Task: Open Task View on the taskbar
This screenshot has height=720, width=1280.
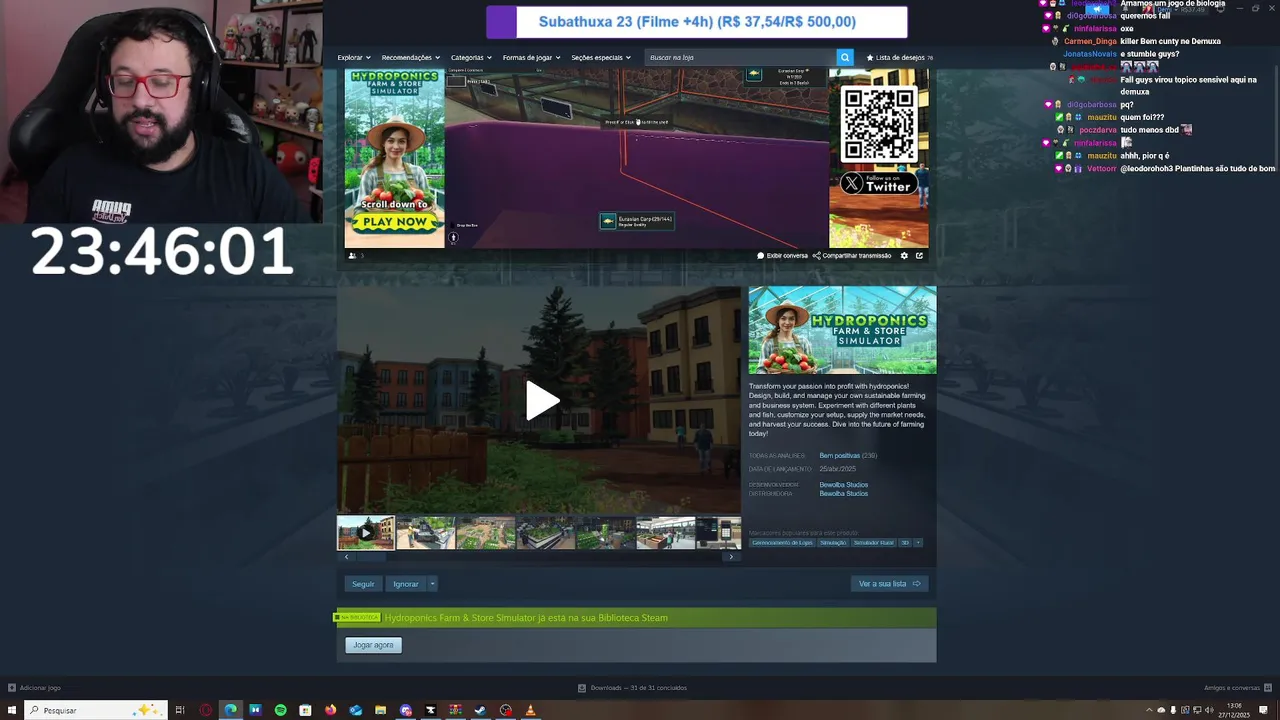Action: click(180, 710)
